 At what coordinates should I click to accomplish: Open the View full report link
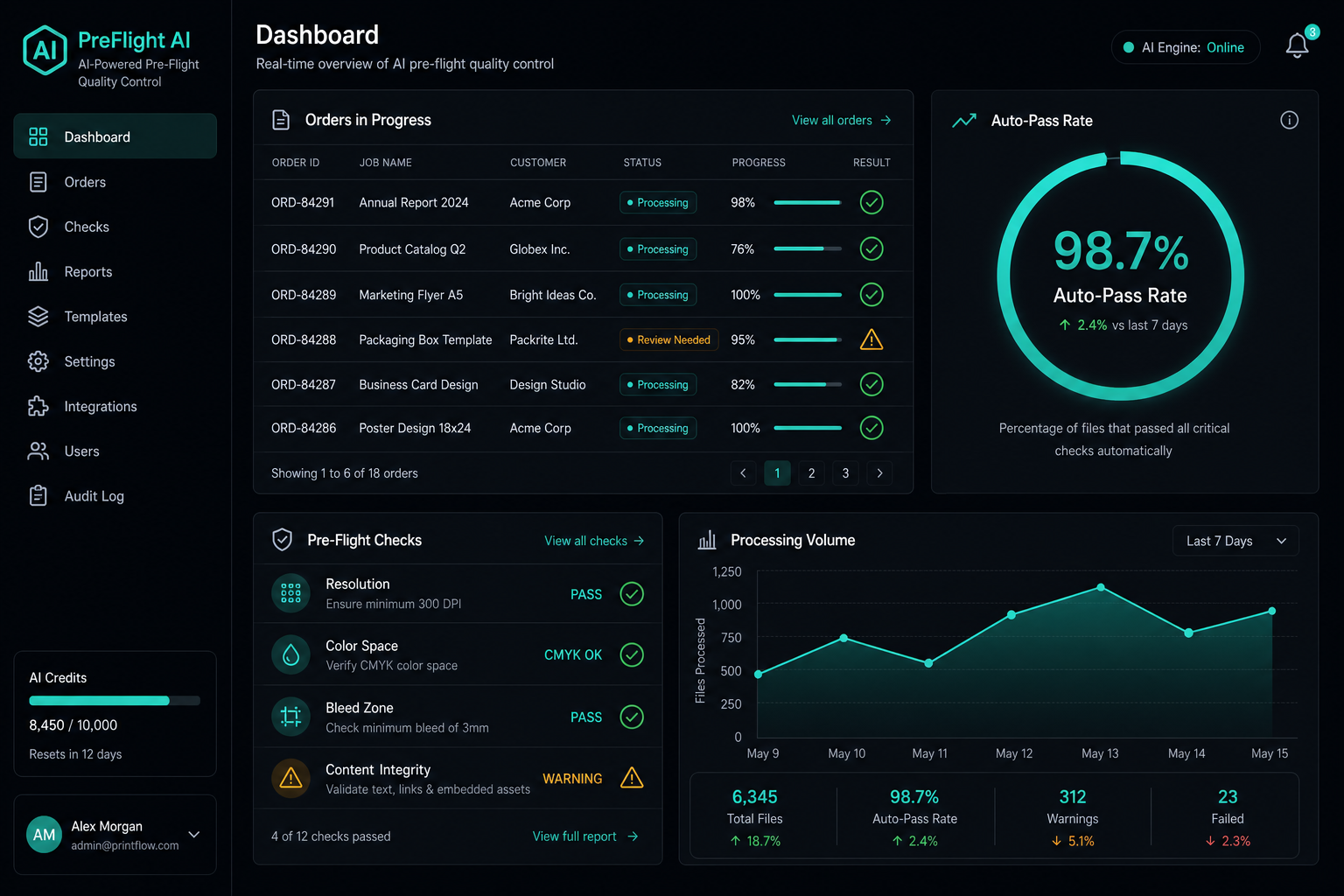coord(585,836)
